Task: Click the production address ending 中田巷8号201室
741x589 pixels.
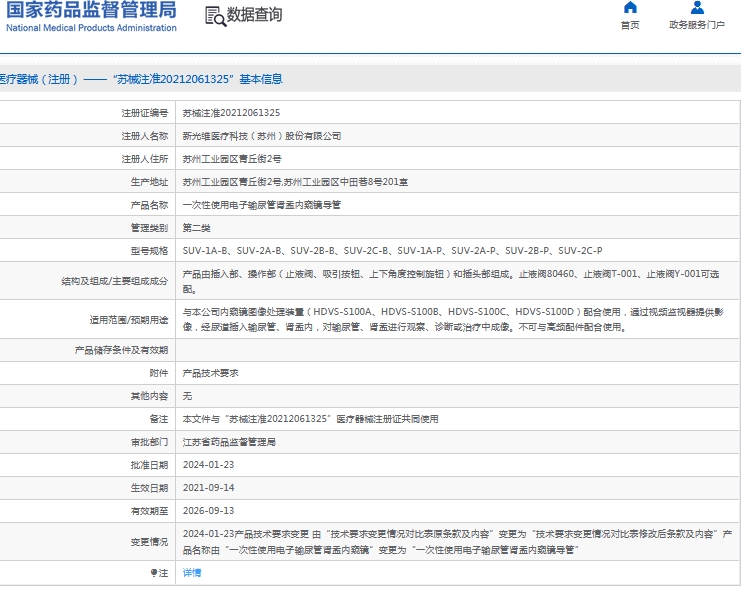Action: (295, 182)
